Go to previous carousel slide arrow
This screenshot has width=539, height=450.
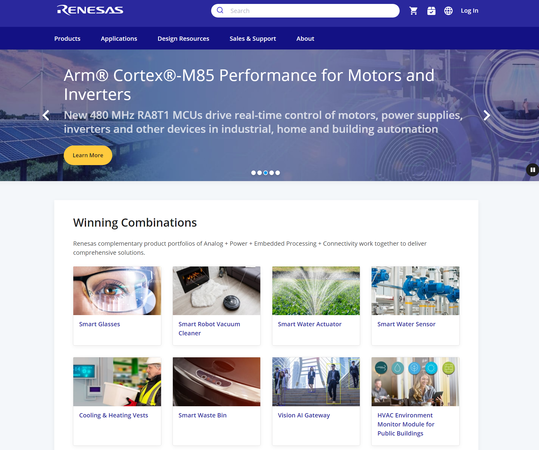click(x=46, y=115)
